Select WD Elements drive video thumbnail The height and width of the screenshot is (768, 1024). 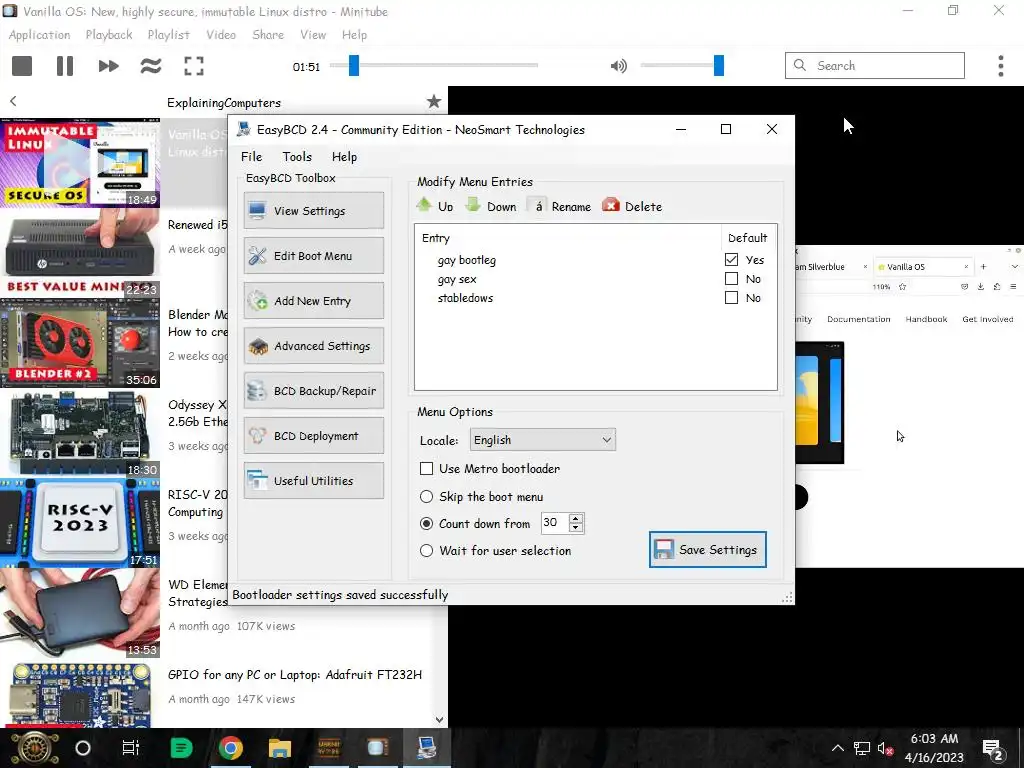click(x=80, y=613)
